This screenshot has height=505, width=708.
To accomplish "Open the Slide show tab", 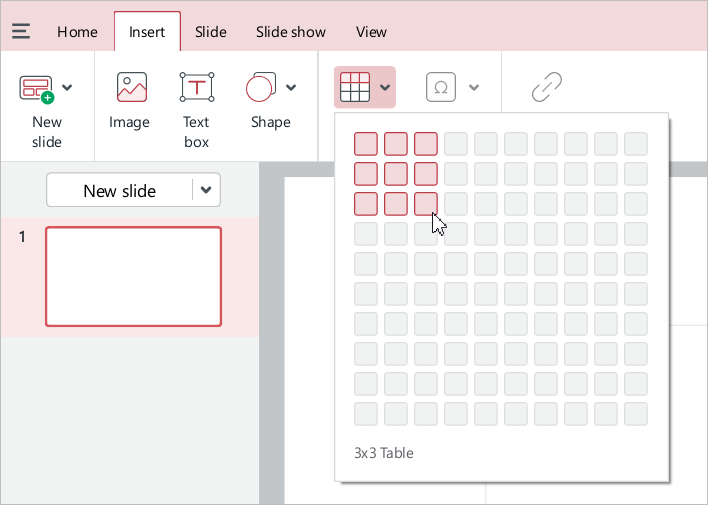I will point(290,32).
